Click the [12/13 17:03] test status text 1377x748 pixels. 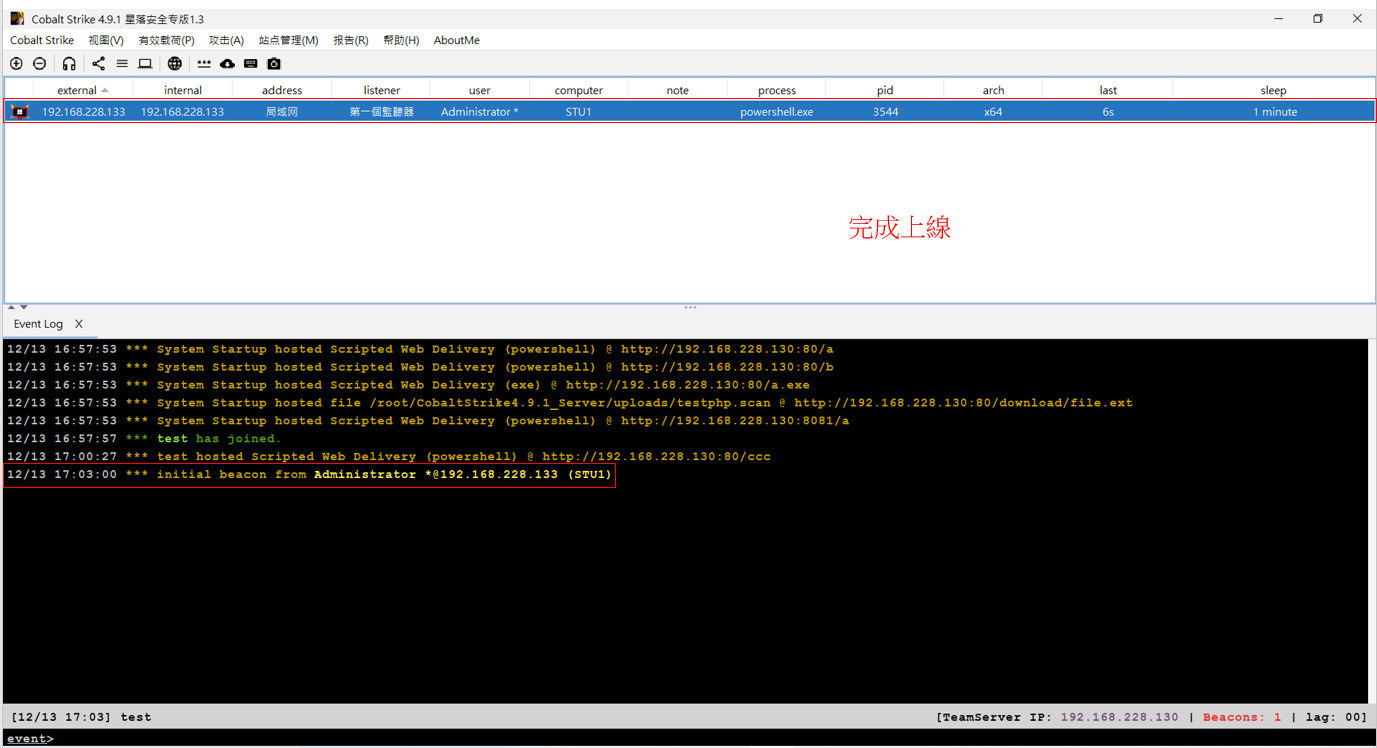pos(81,717)
